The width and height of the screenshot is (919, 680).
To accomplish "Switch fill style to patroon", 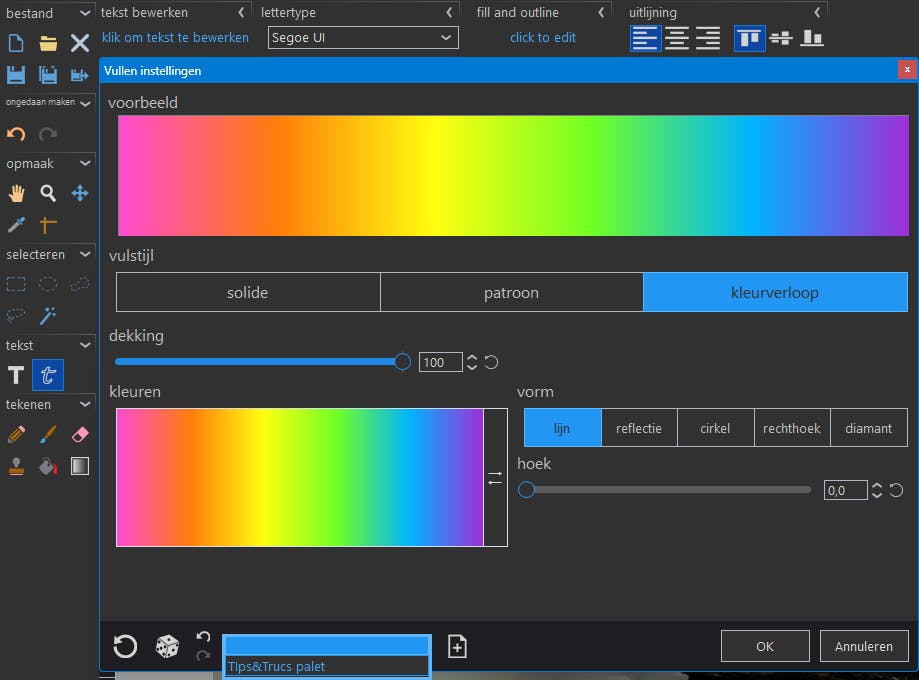I will [x=511, y=292].
